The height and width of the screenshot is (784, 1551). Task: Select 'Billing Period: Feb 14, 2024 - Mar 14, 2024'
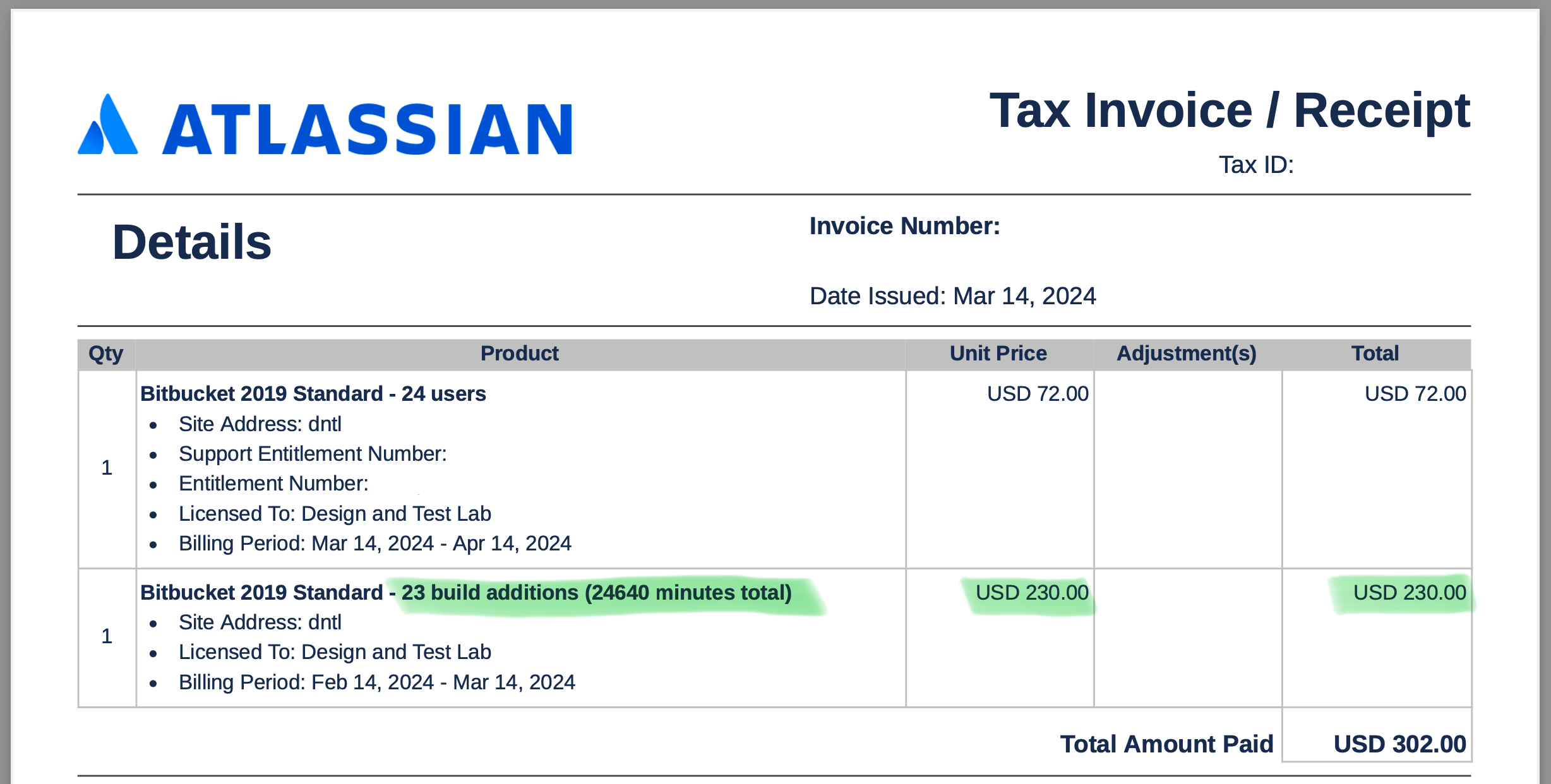[x=377, y=682]
